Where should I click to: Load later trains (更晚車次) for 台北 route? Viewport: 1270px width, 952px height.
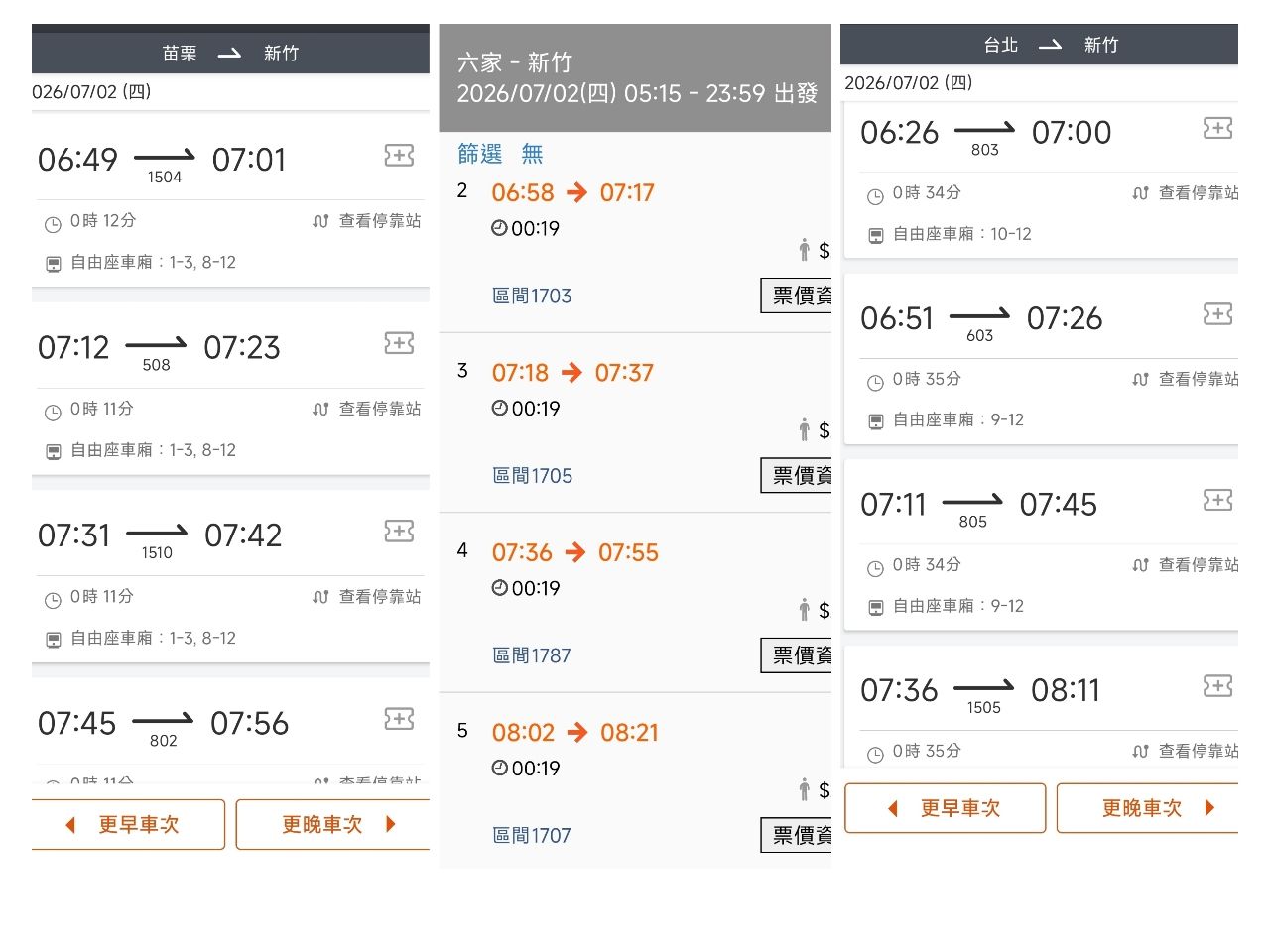[x=1148, y=808]
